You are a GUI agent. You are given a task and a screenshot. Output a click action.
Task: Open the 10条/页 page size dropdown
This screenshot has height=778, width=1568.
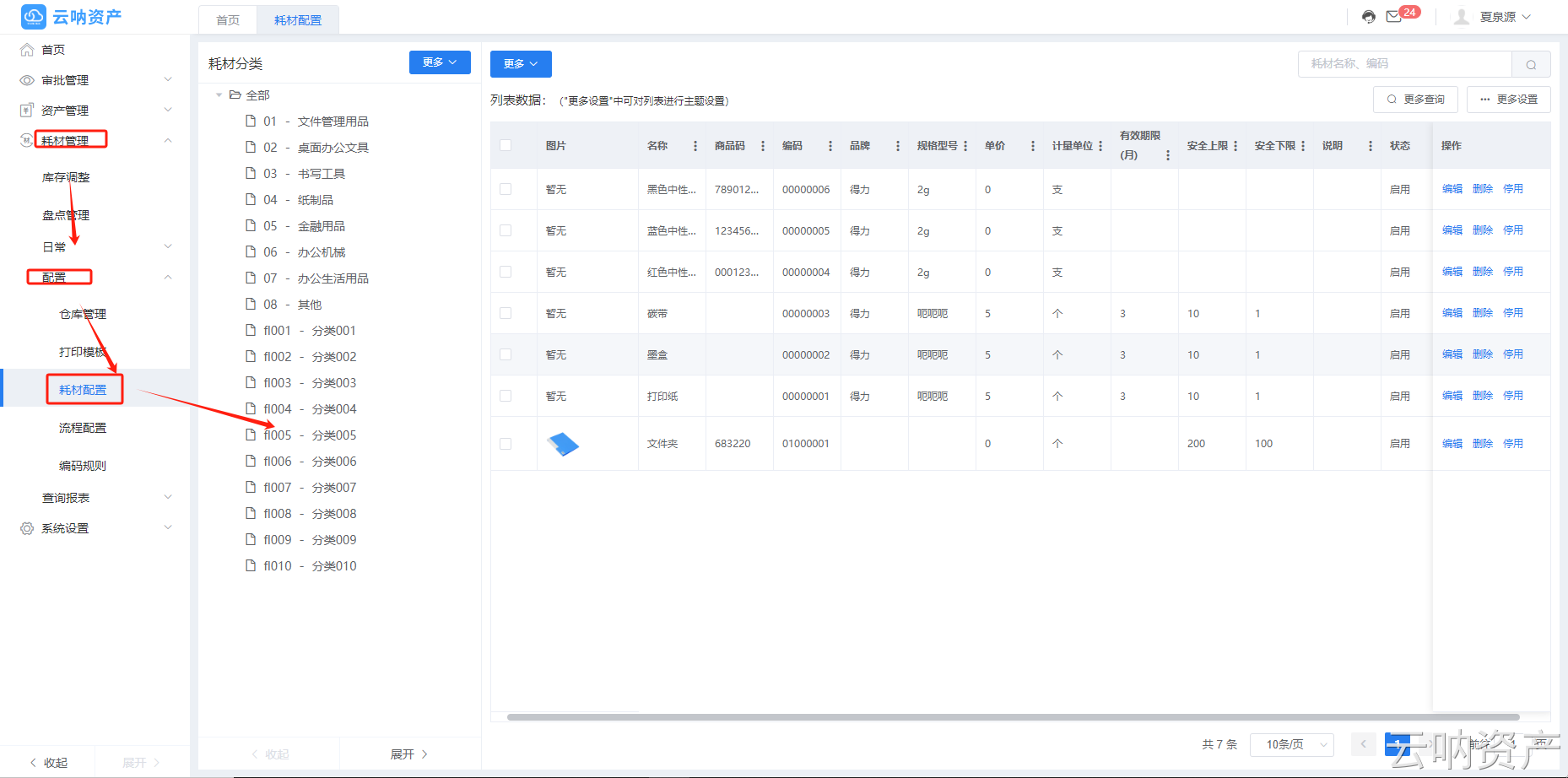tap(1291, 744)
